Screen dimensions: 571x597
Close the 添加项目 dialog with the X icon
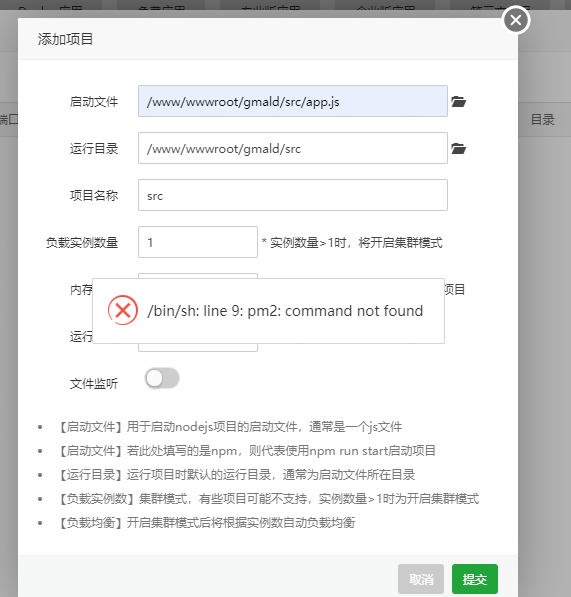click(x=516, y=19)
